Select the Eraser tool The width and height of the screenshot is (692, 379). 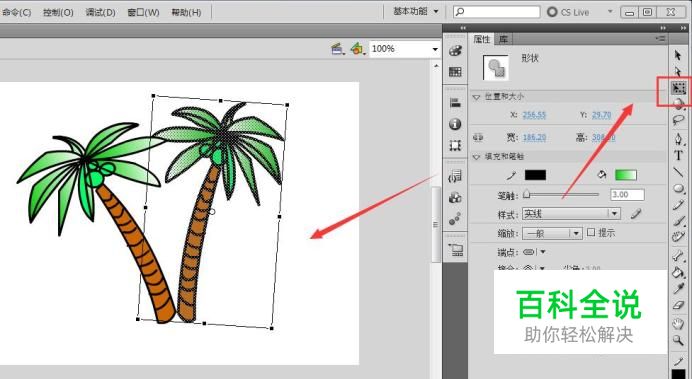point(678,305)
